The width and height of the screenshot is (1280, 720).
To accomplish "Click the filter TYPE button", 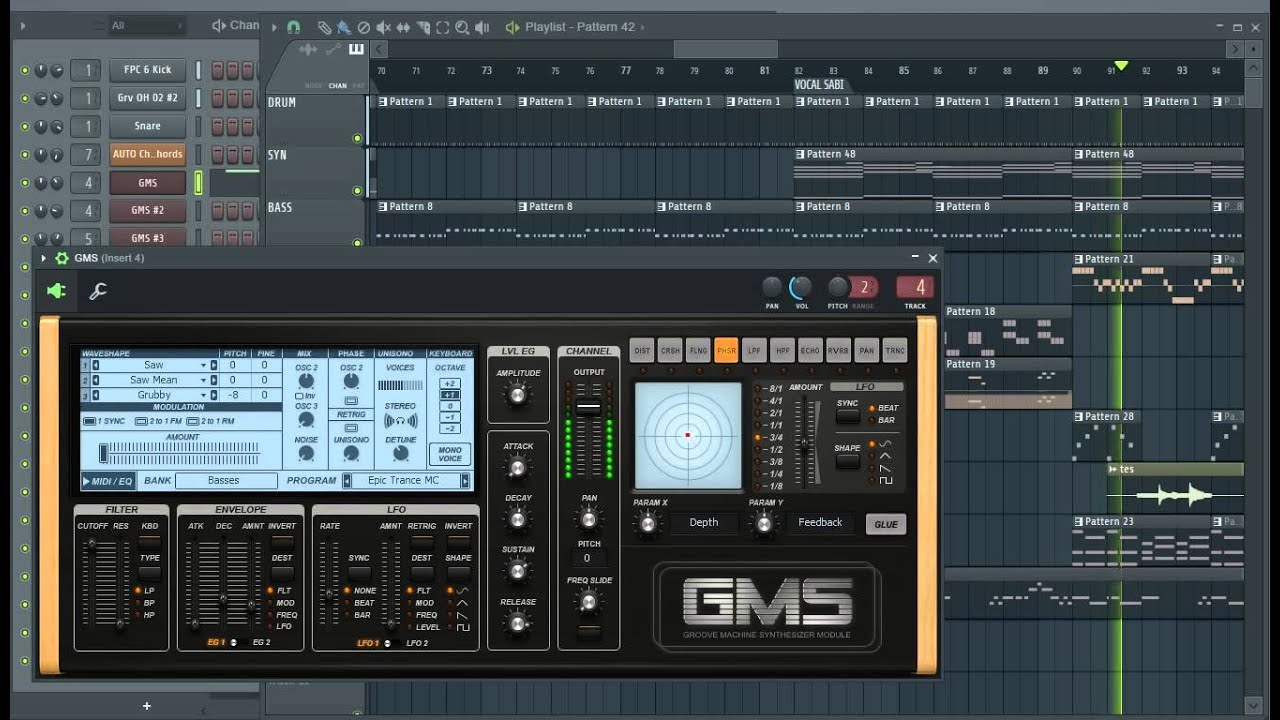I will [149, 573].
